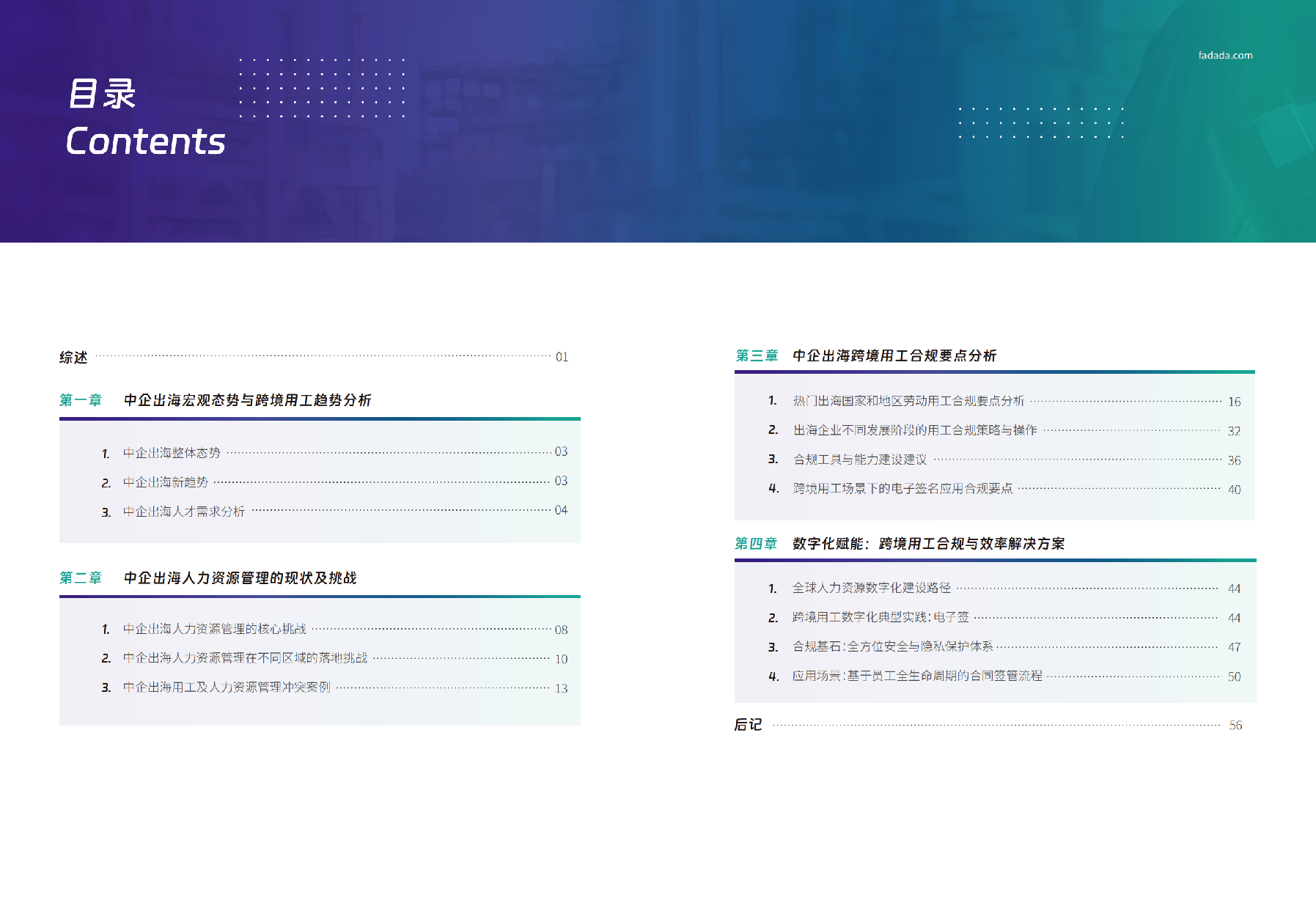Jump to 中企出海人才需求分析
The width and height of the screenshot is (1316, 900).
pos(184,512)
